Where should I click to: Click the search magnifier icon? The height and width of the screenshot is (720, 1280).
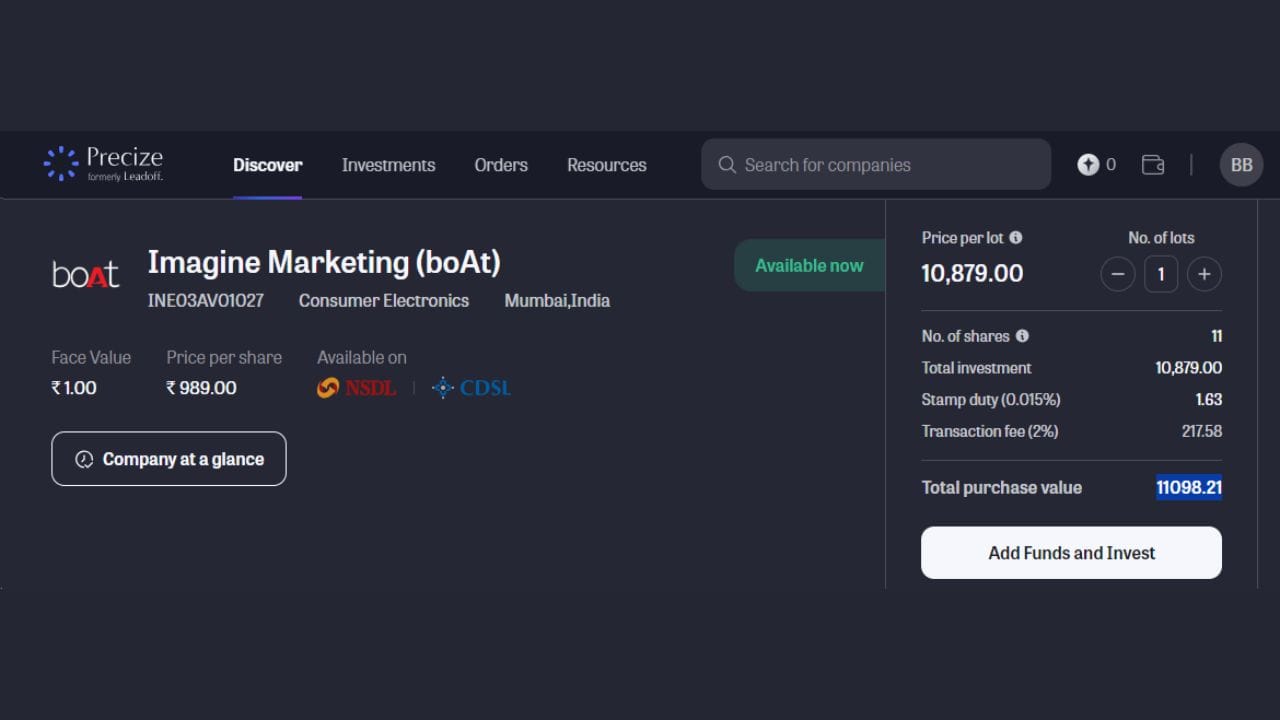tap(727, 165)
